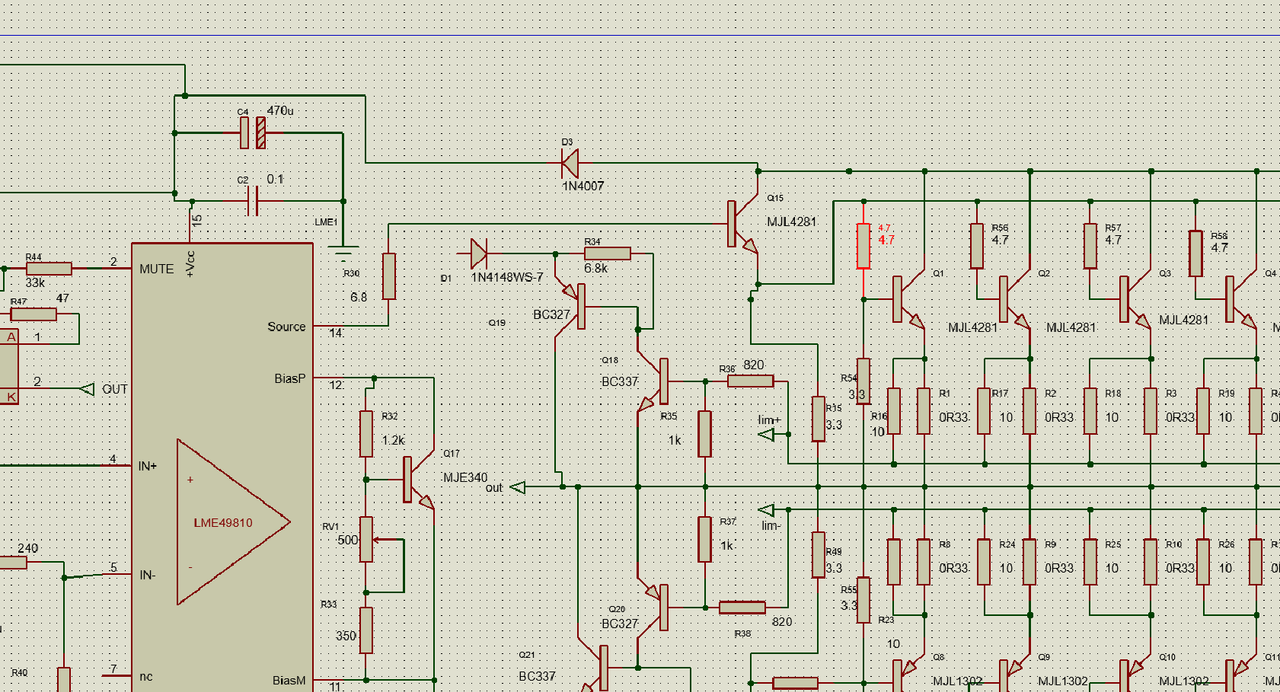Select resistor R10 0R33
1280x692 pixels.
(1150, 561)
